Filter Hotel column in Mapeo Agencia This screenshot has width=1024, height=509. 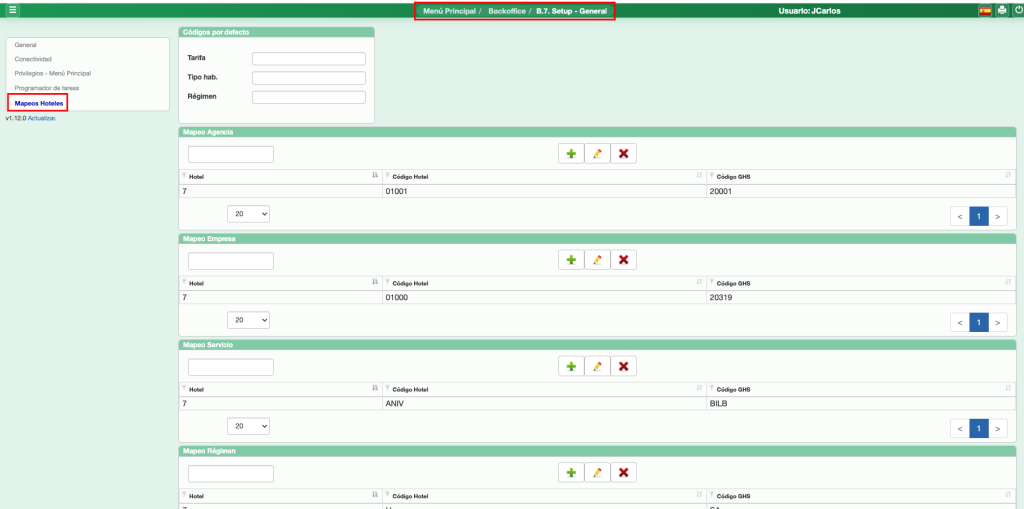coord(185,176)
